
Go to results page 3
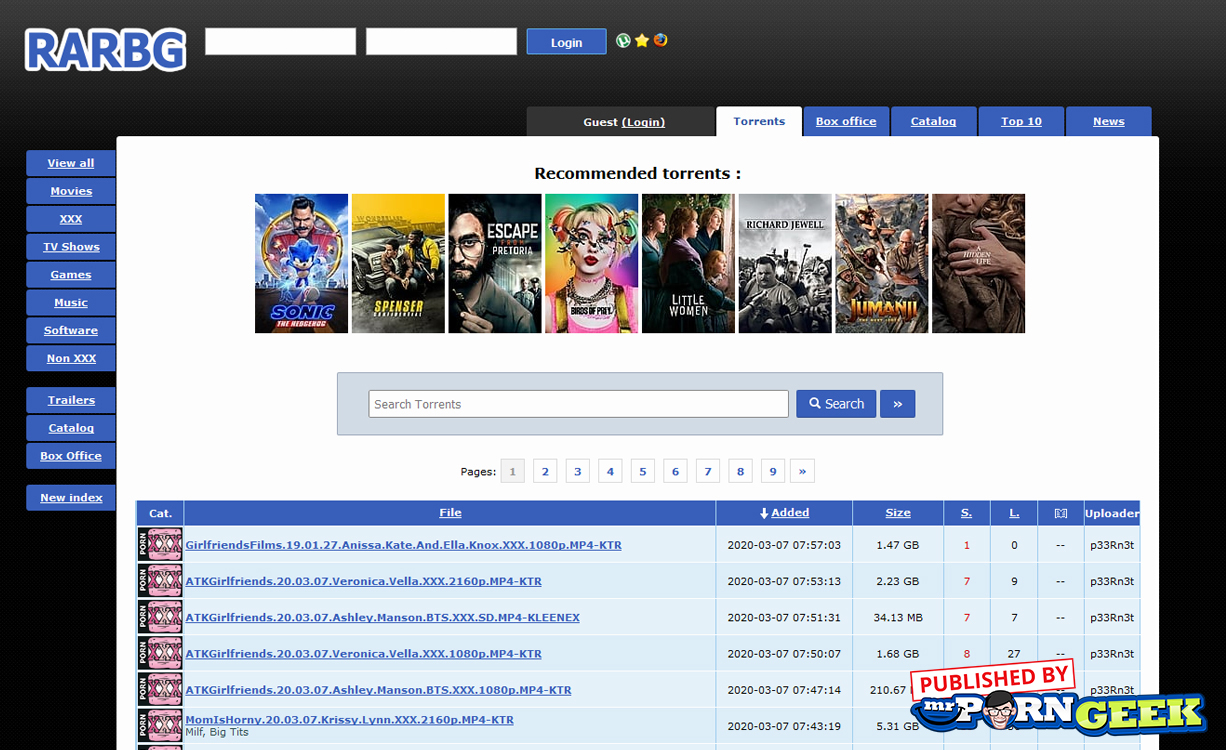point(578,471)
